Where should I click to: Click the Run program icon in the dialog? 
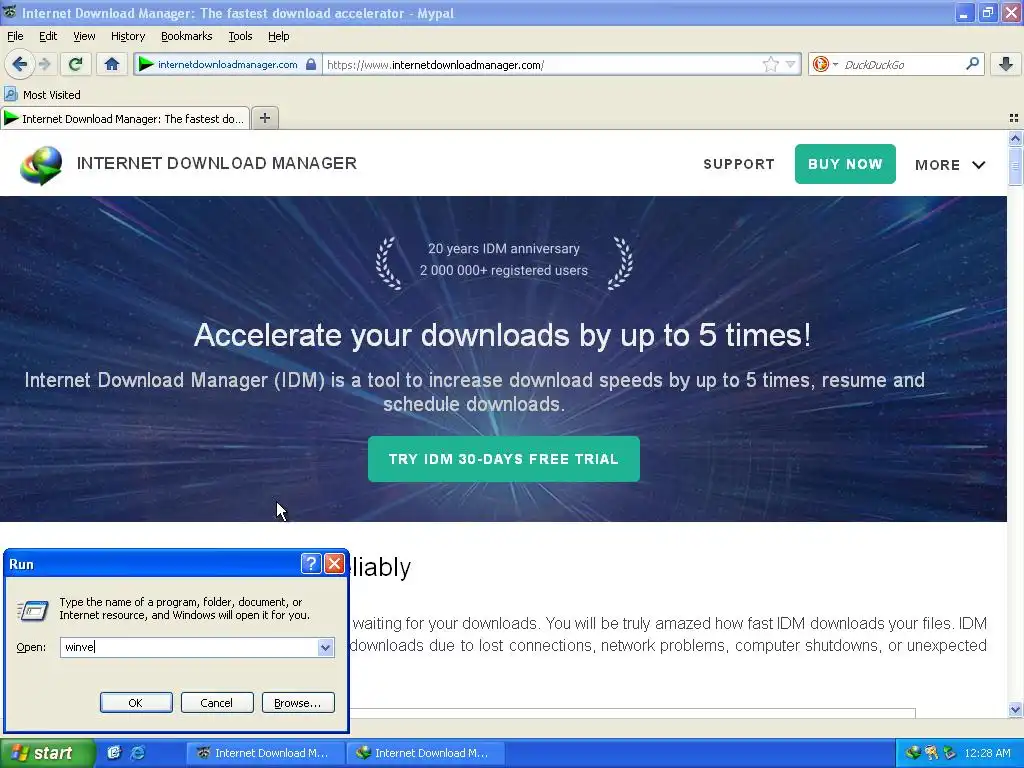pyautogui.click(x=32, y=610)
